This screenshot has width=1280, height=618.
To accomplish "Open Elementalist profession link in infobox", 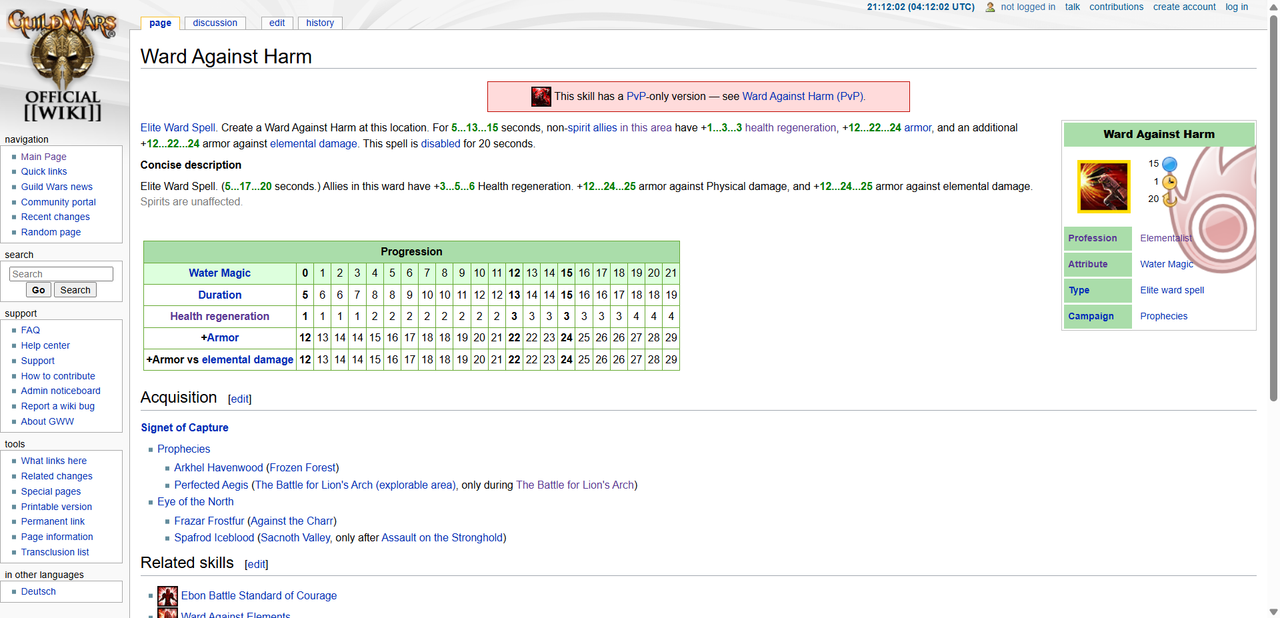I will (x=1167, y=238).
